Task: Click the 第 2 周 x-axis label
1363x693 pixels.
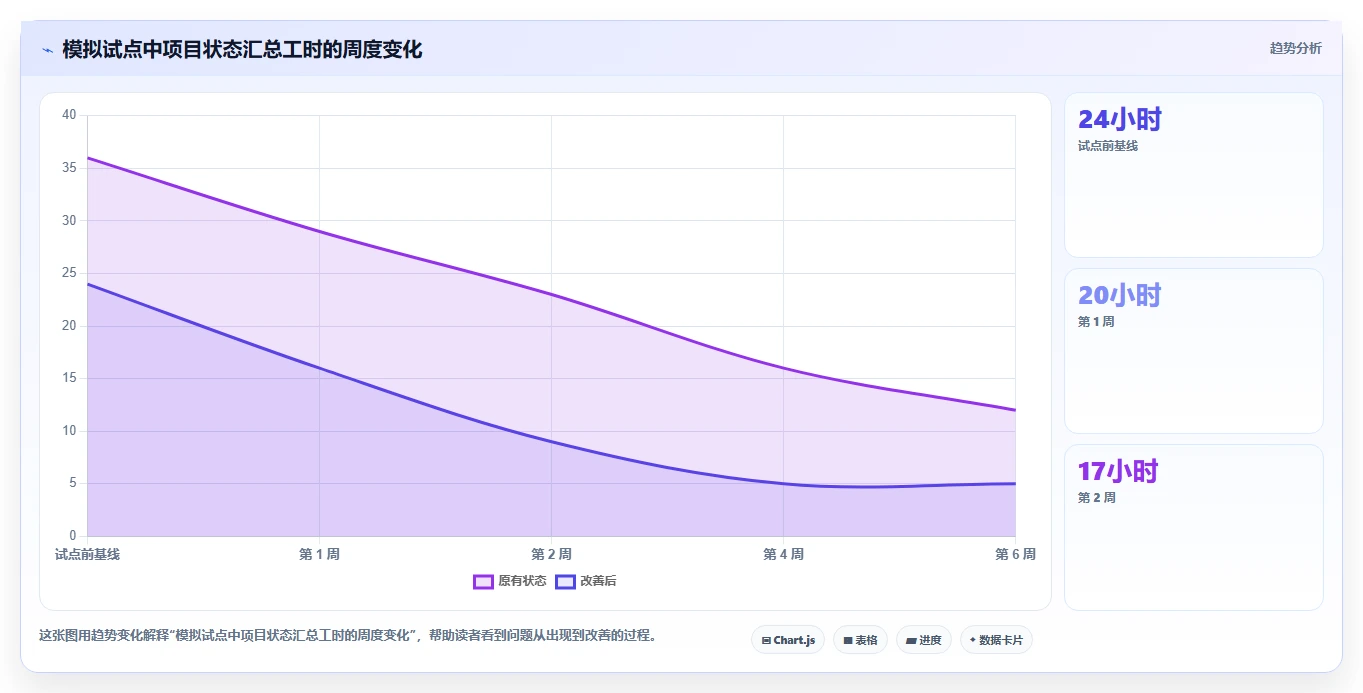Action: (551, 554)
